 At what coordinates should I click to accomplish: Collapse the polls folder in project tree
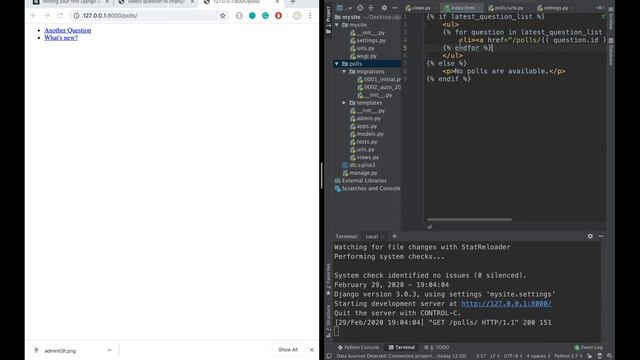pyautogui.click(x=337, y=64)
